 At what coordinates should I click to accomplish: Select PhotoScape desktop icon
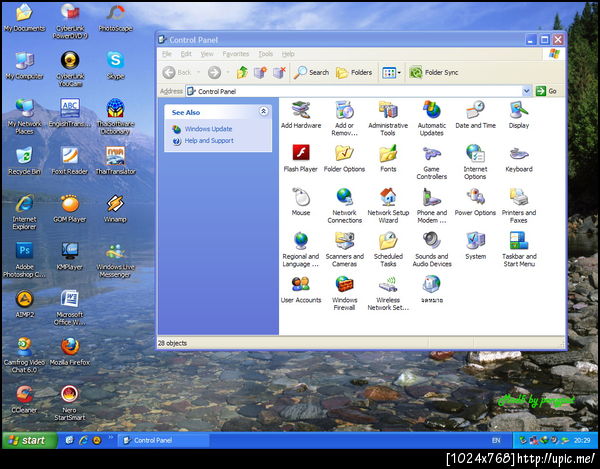pos(115,18)
